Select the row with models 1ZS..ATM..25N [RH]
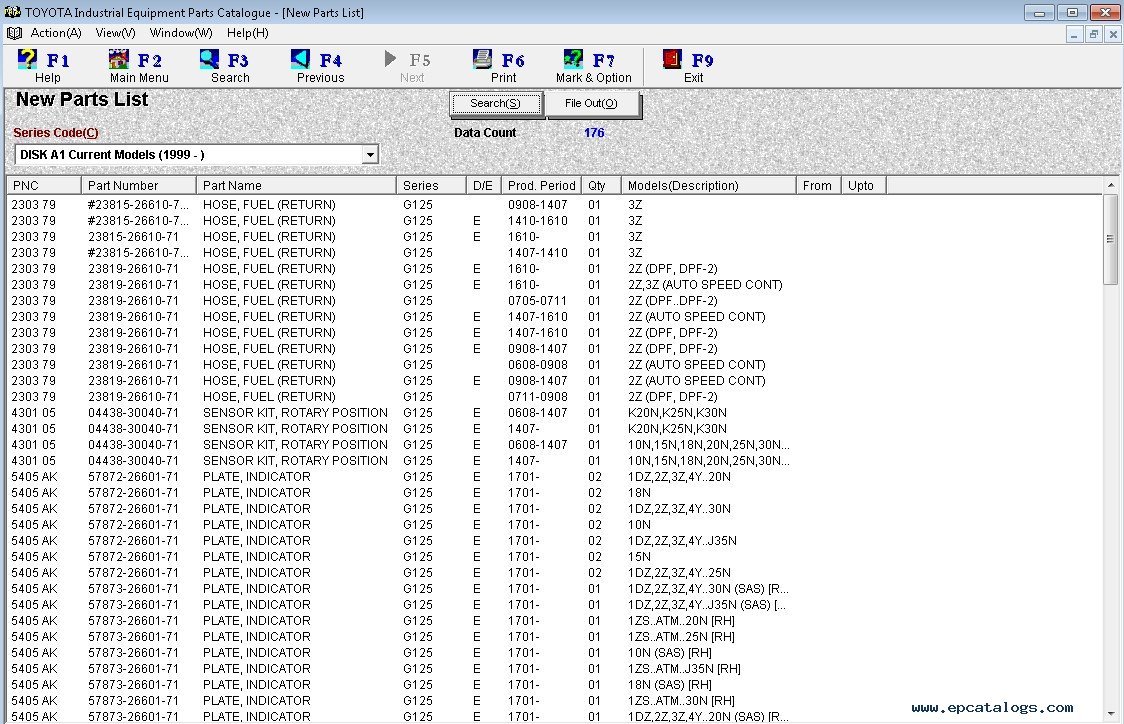Viewport: 1124px width, 724px height. (554, 637)
